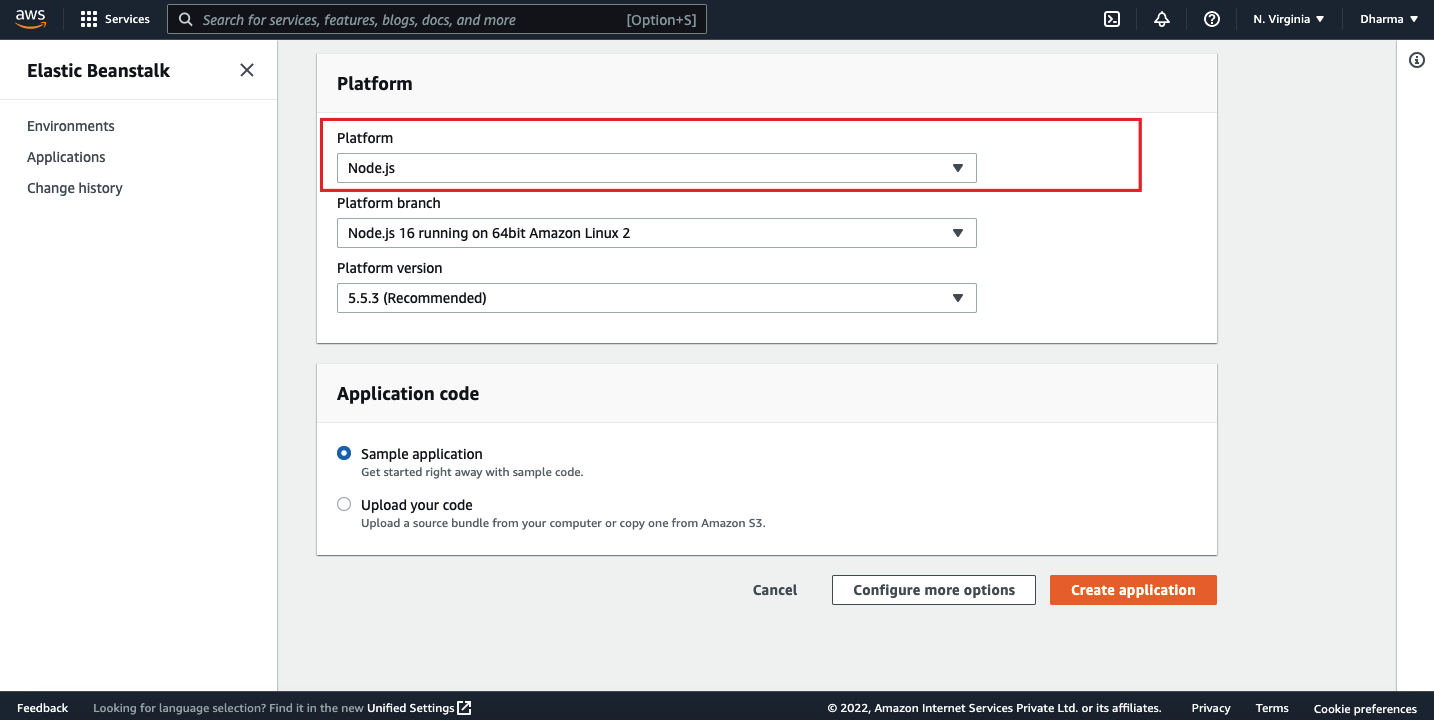Click the search magnifier icon
The width and height of the screenshot is (1434, 720).
pyautogui.click(x=186, y=19)
